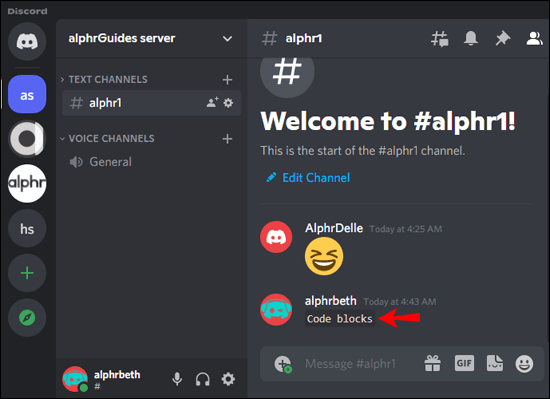
Task: Edit alphr1 channel settings gear
Action: point(228,103)
